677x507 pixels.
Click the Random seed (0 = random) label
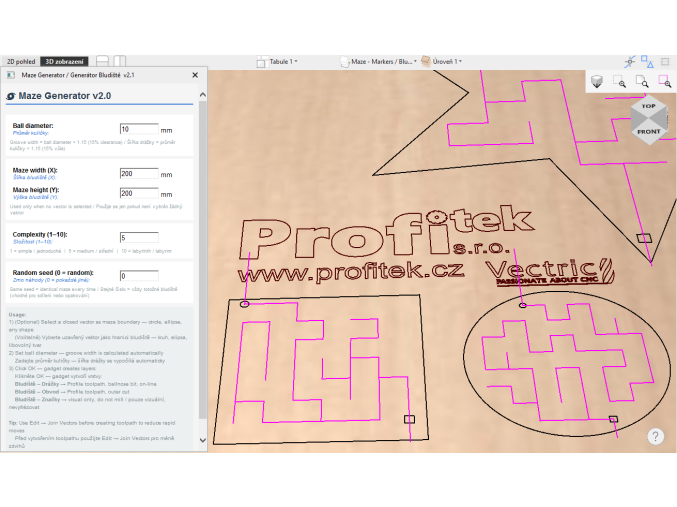(53, 273)
